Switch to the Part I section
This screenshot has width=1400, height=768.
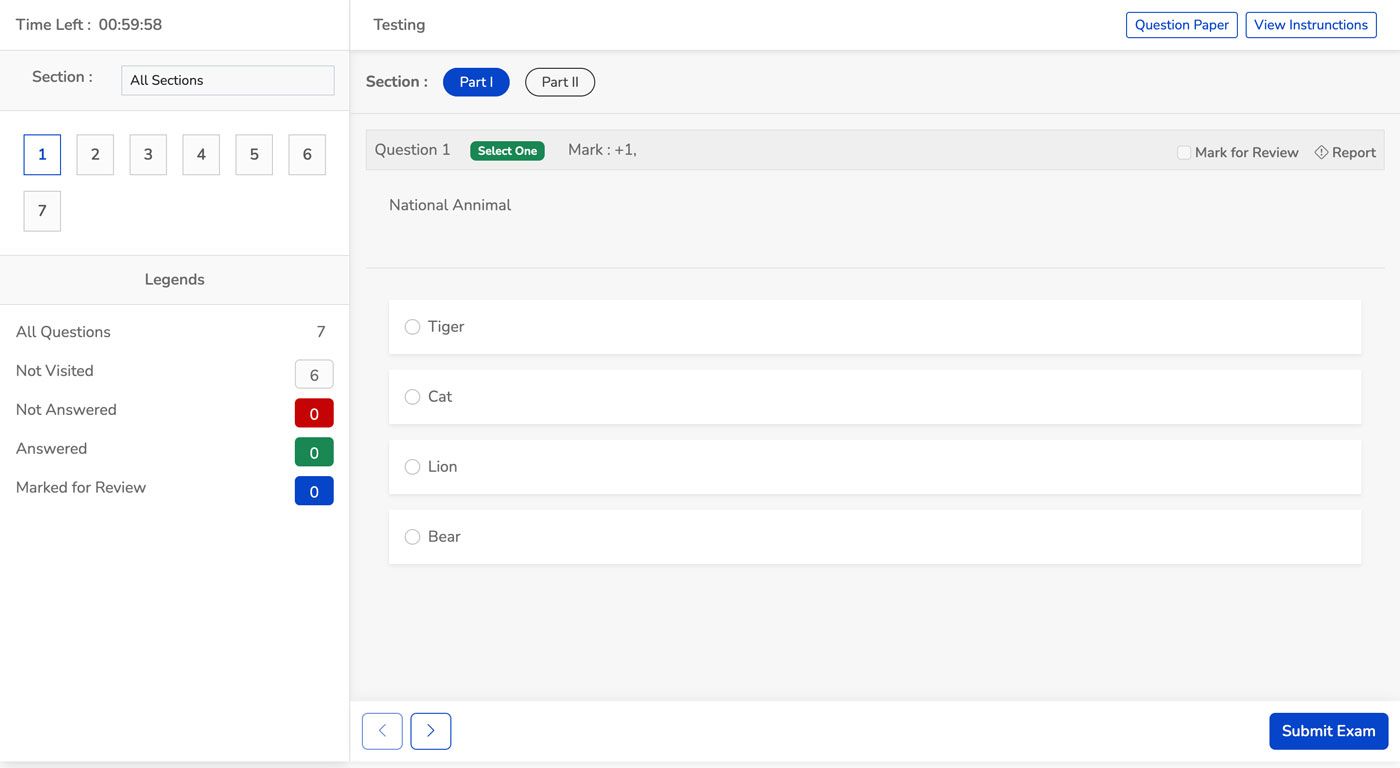(x=476, y=82)
